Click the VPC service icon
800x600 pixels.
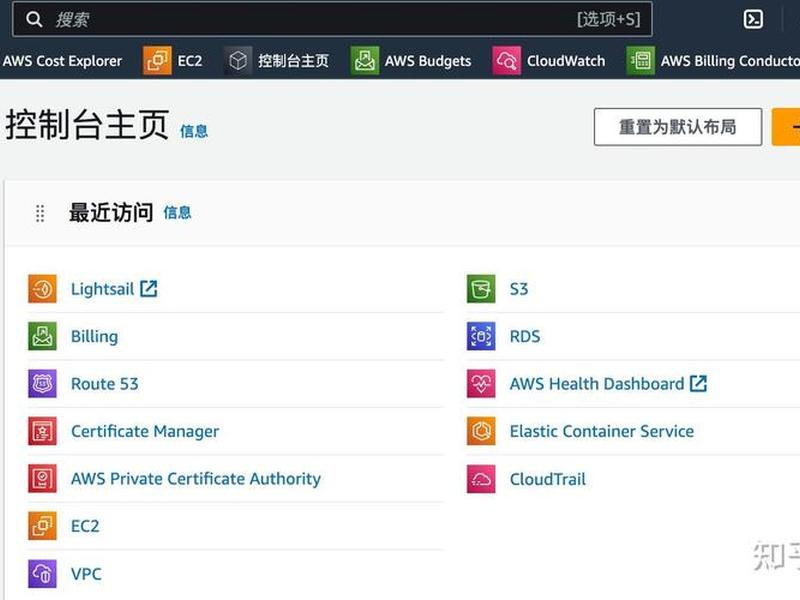coord(42,574)
